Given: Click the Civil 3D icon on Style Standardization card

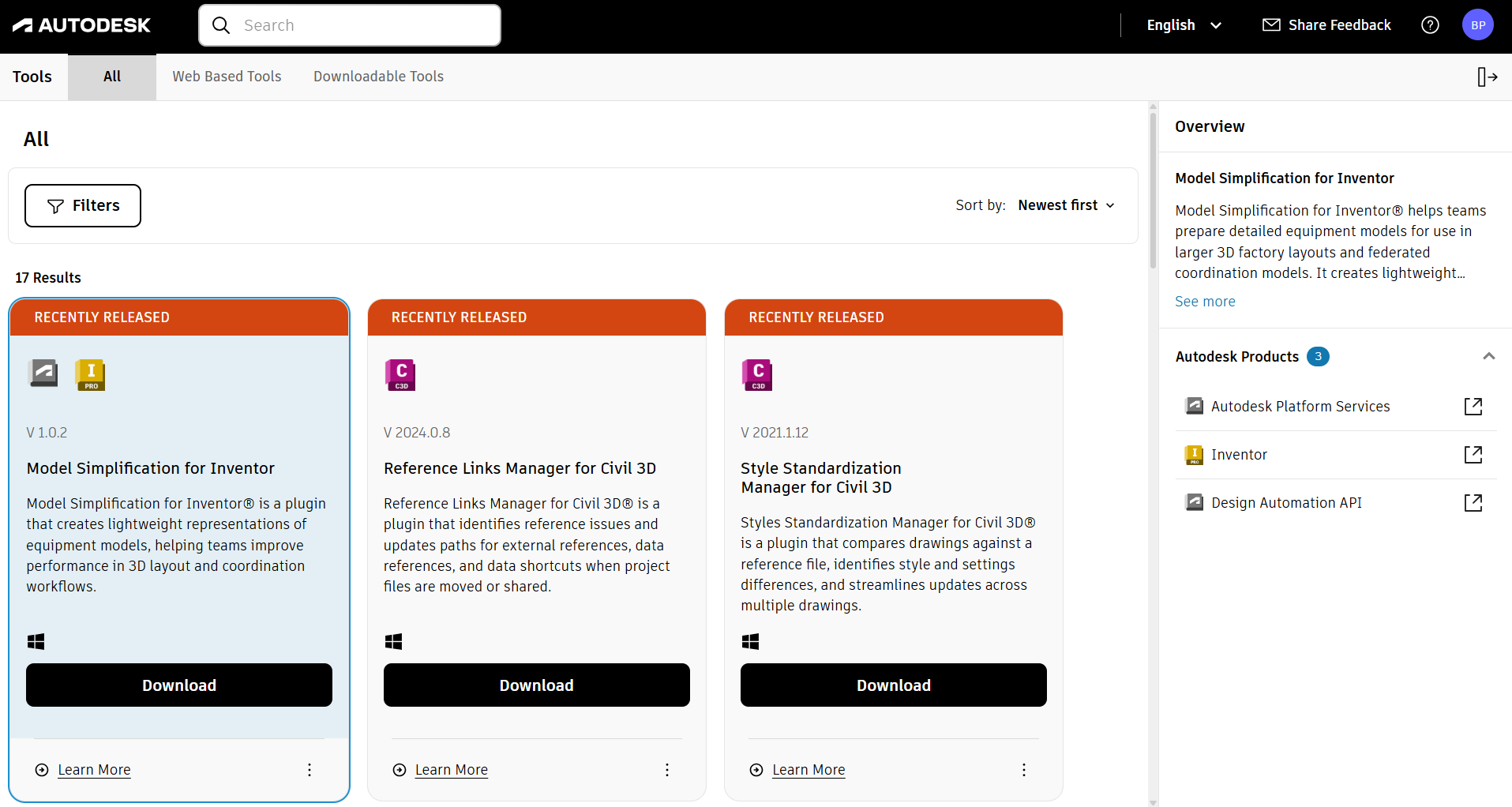Looking at the screenshot, I should tap(757, 375).
